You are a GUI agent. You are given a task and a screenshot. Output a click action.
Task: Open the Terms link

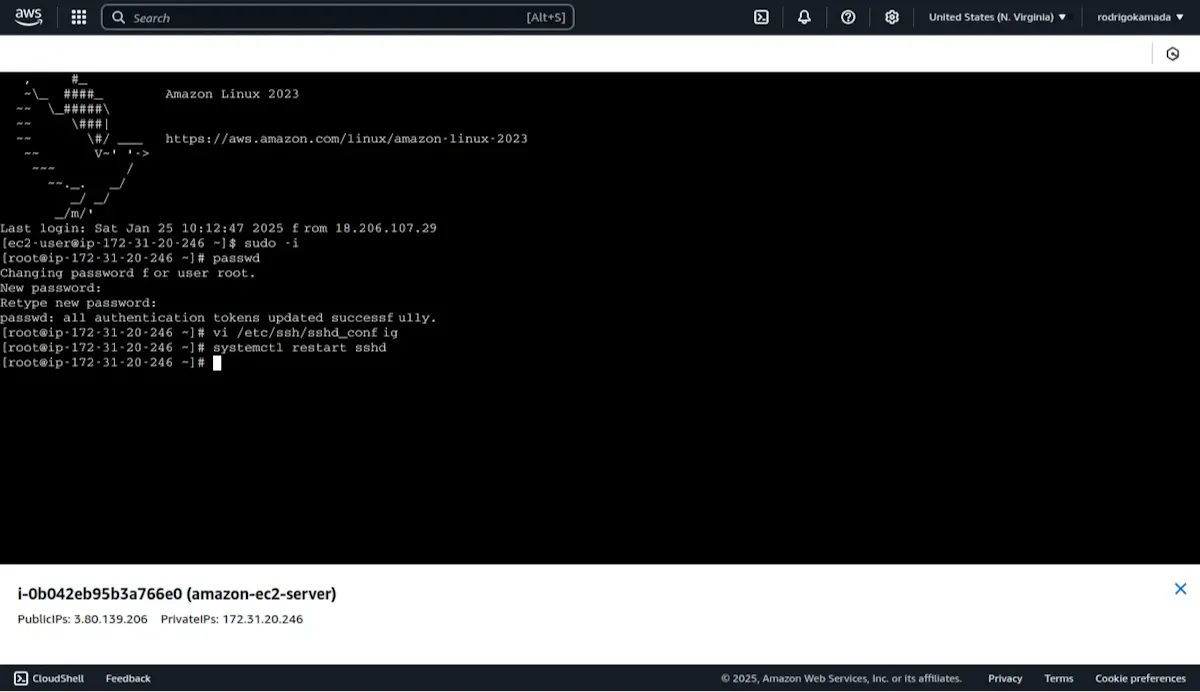tap(1059, 678)
